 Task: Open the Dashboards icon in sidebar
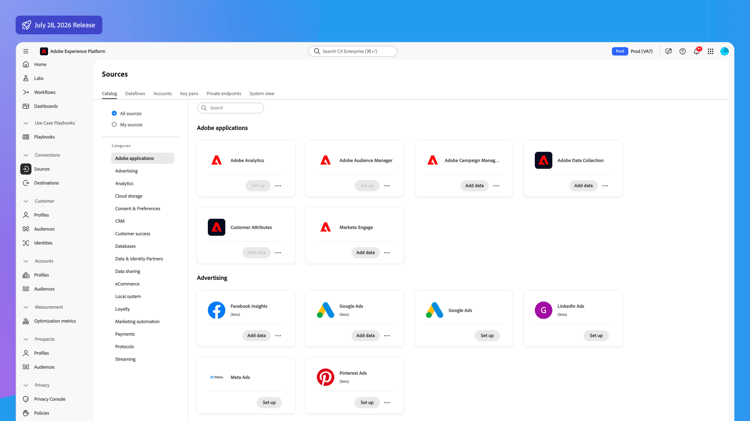tap(26, 106)
